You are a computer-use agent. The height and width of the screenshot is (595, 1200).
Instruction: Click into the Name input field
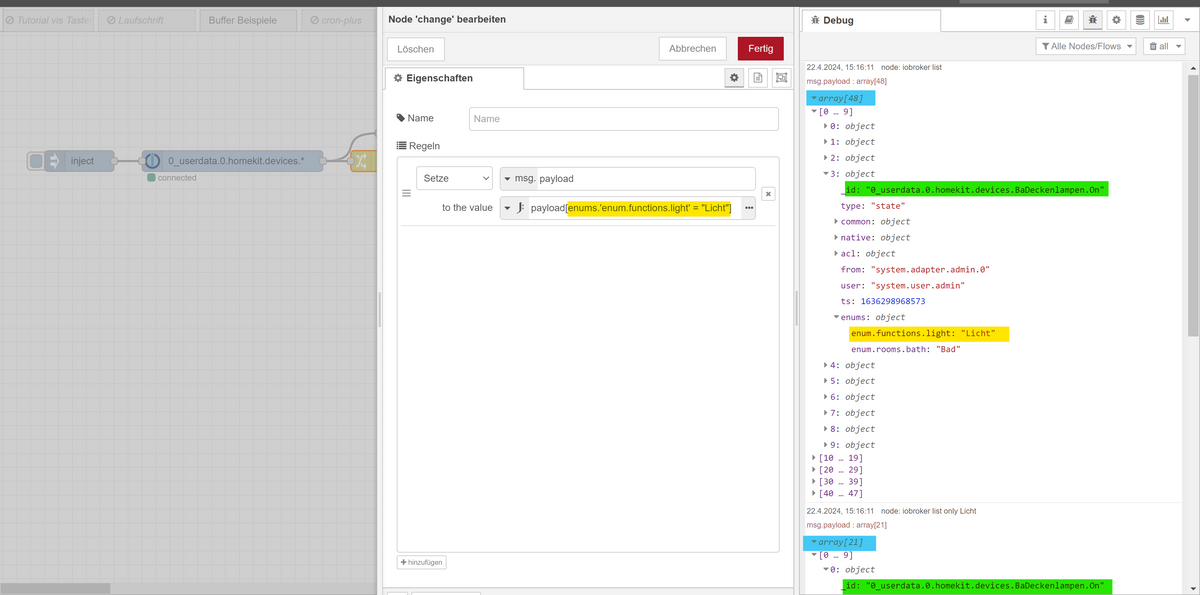click(623, 118)
